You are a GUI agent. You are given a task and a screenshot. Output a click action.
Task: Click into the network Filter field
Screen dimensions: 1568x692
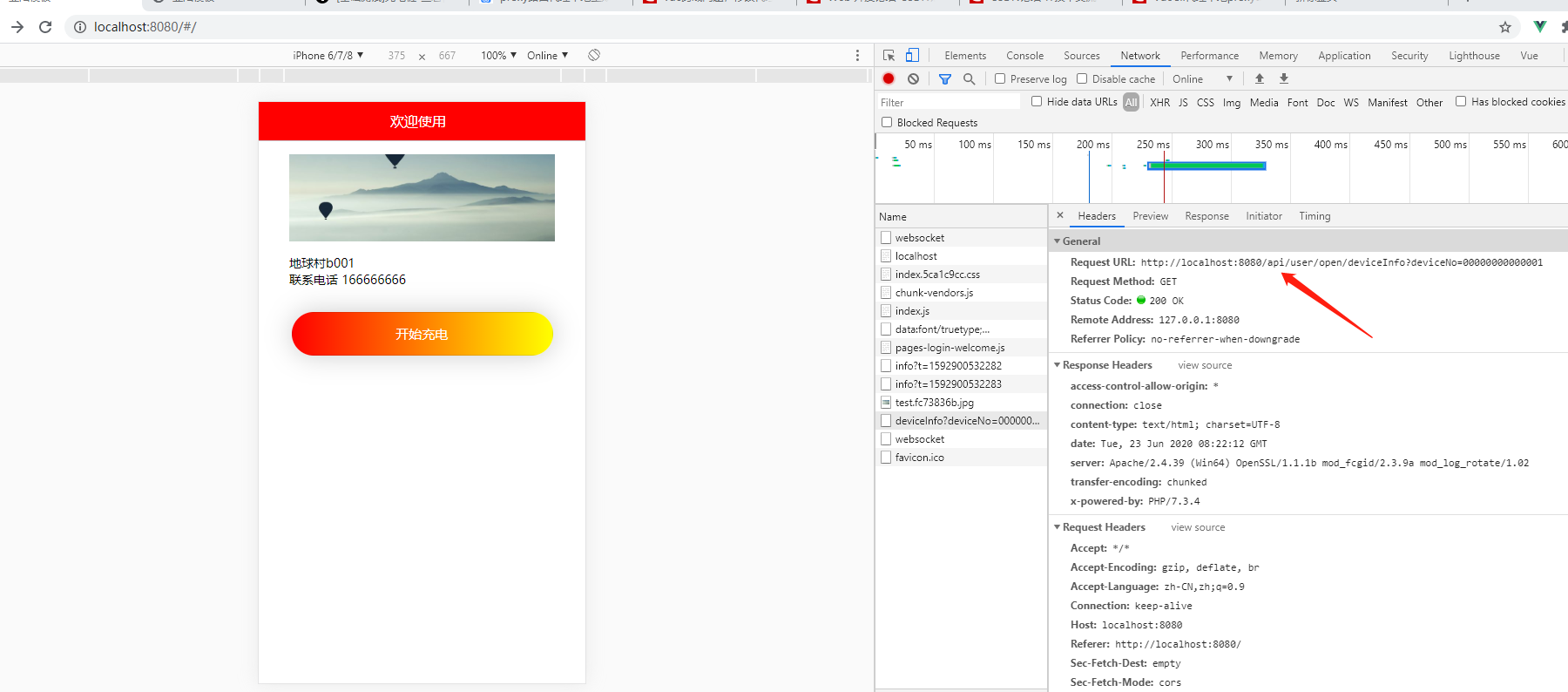(x=950, y=102)
